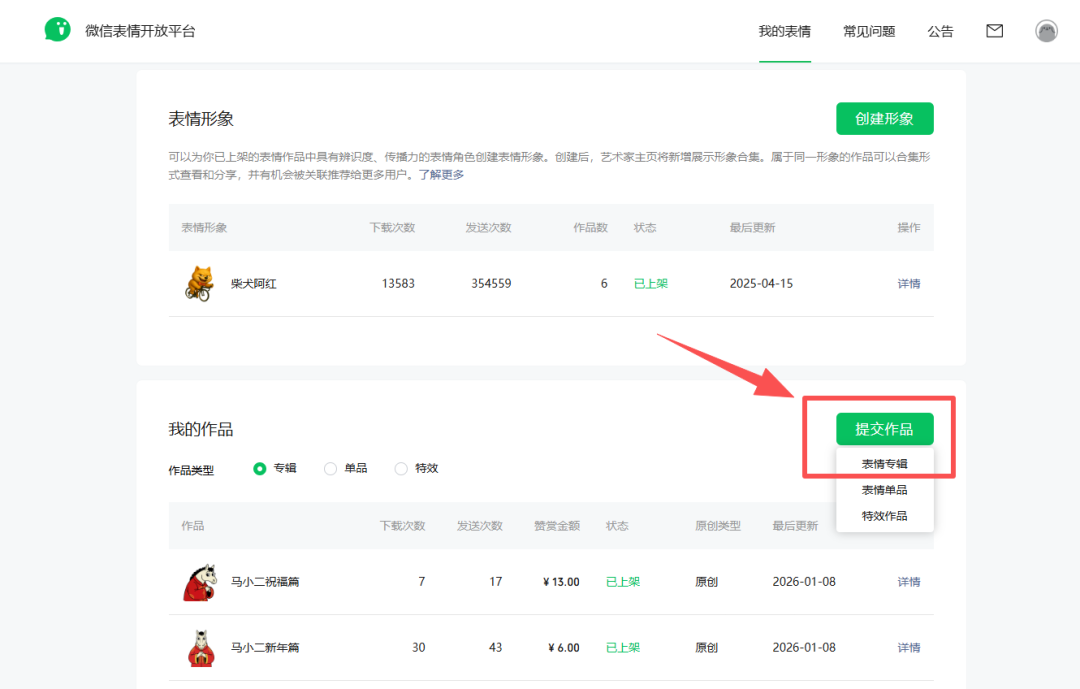Image resolution: width=1080 pixels, height=689 pixels.
Task: Click the 已上架 status of 马小二祝福篇
Action: coord(623,582)
